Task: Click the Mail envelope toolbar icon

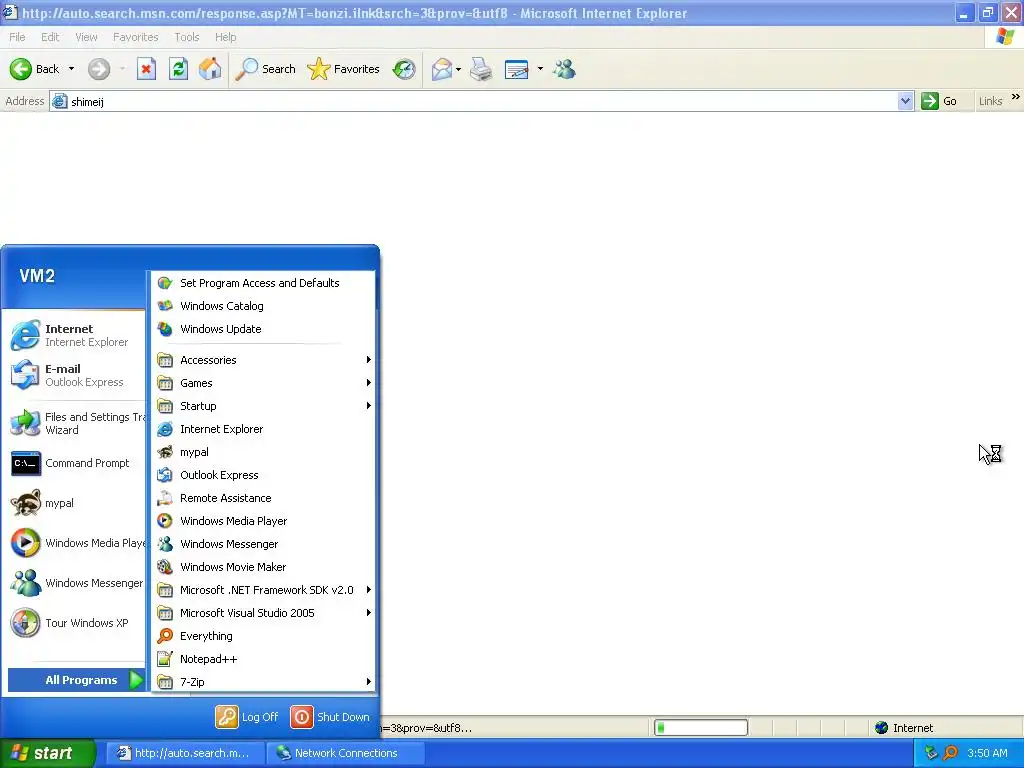Action: click(x=442, y=69)
